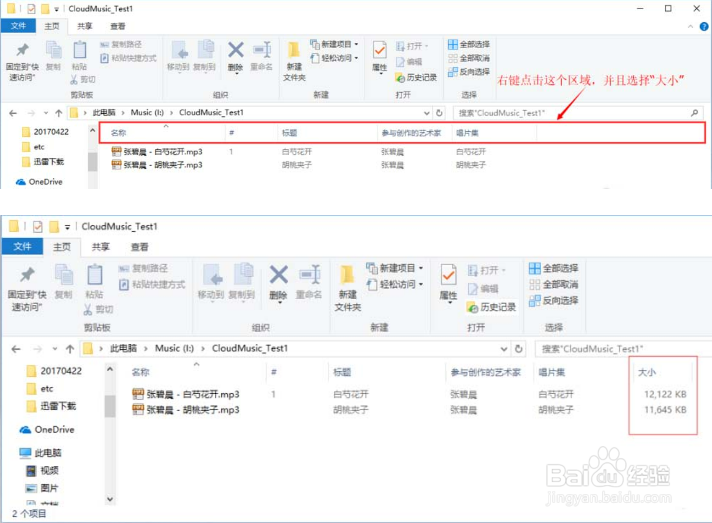
Task: Switch to View (查看) tab in bottom window
Action: point(139,247)
